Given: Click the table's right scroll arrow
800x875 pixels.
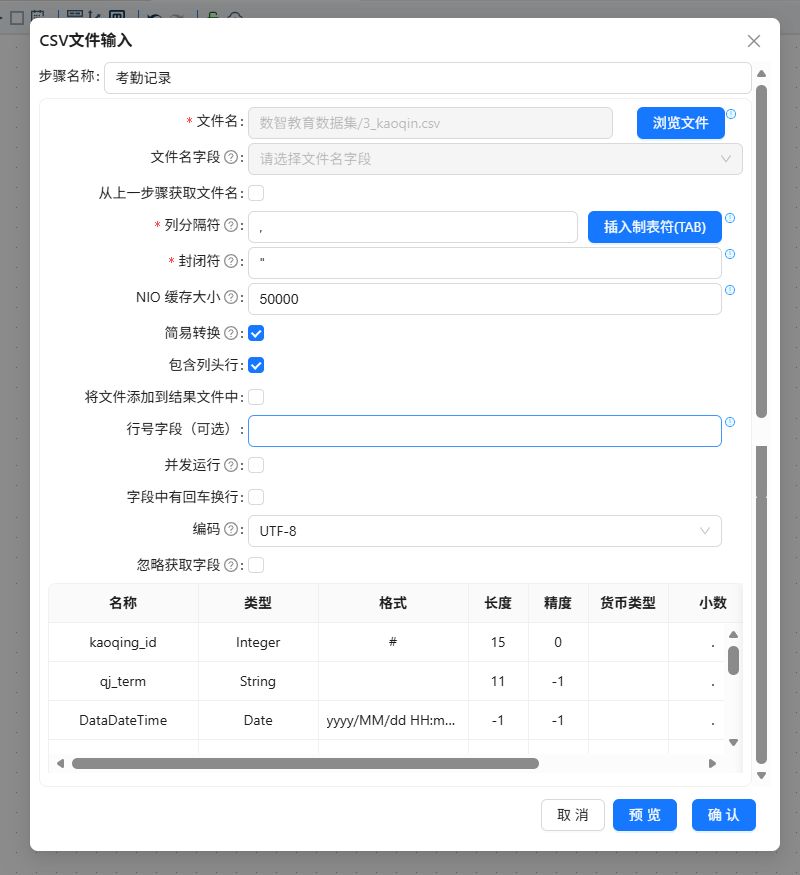Looking at the screenshot, I should [712, 763].
